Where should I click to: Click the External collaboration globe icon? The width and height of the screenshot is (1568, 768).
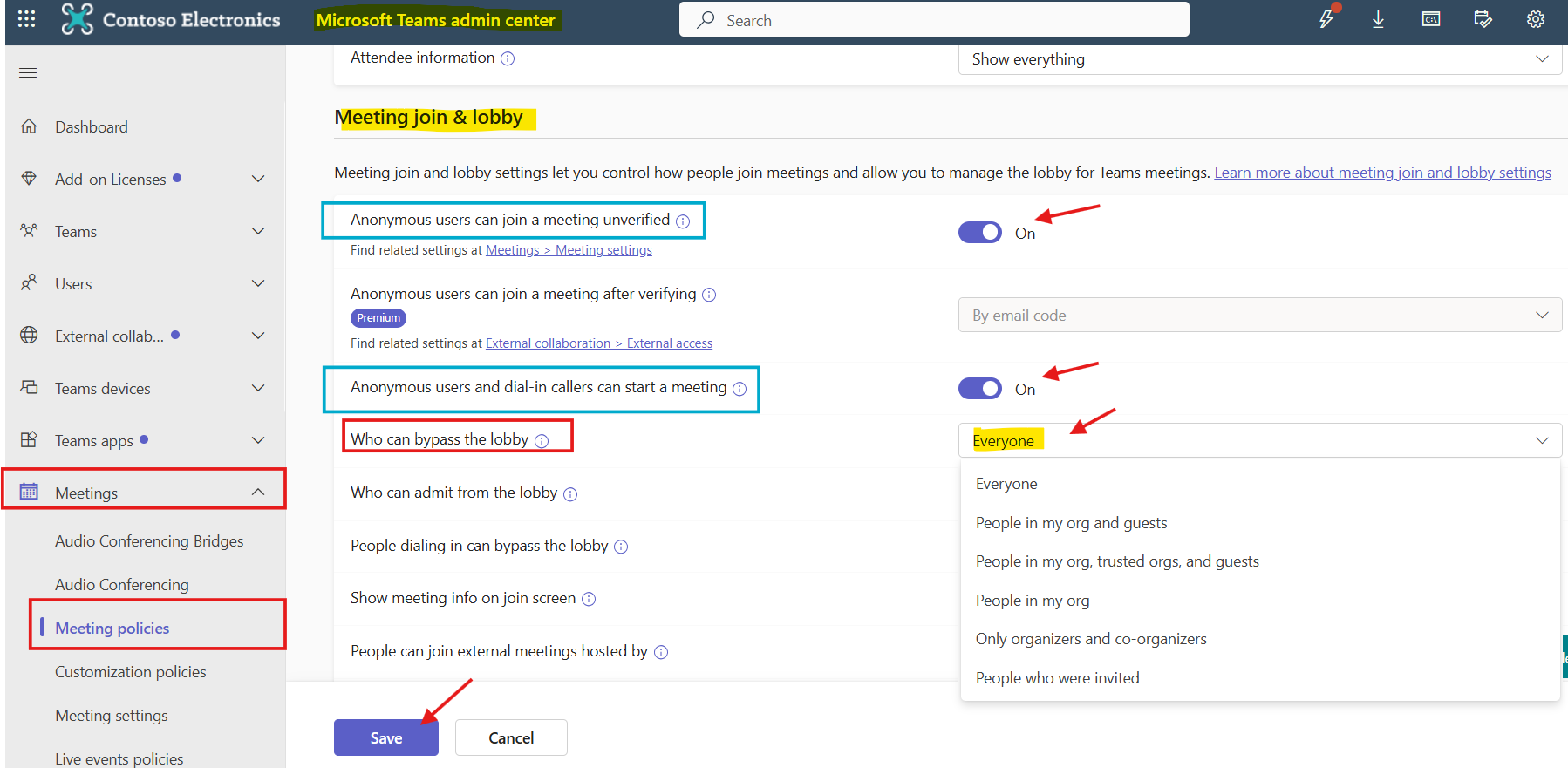click(x=29, y=336)
